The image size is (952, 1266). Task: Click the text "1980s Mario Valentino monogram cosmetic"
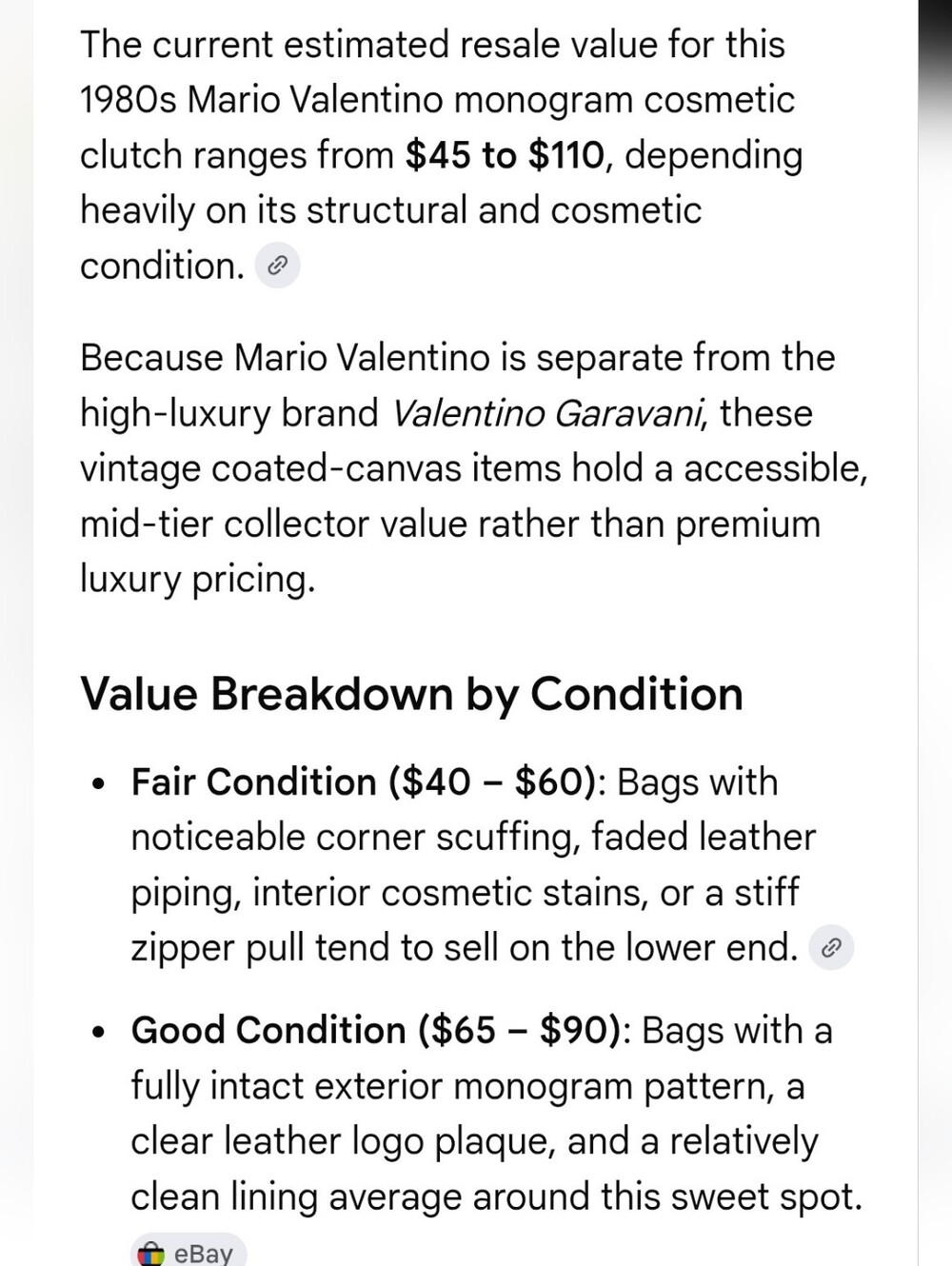coord(437,100)
